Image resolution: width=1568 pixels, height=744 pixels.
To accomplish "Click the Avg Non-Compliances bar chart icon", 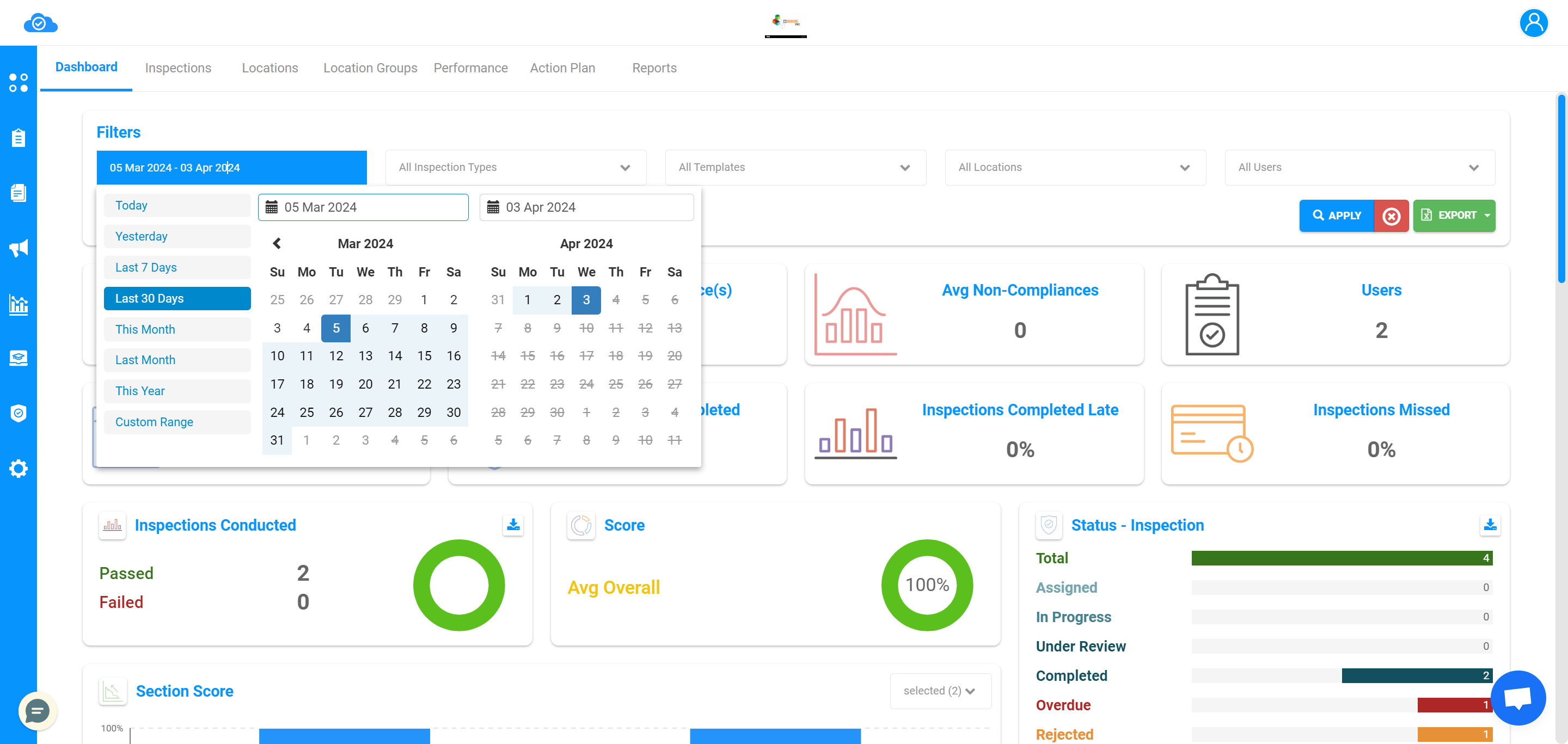I will pyautogui.click(x=854, y=316).
